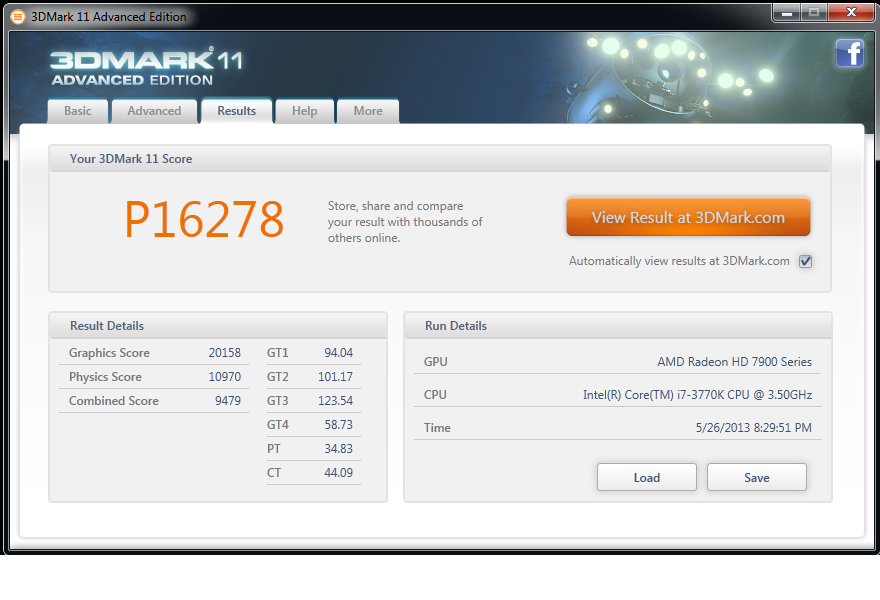Viewport: 880px width, 600px height.
Task: Select the Time value in Run Details
Action: tap(753, 427)
